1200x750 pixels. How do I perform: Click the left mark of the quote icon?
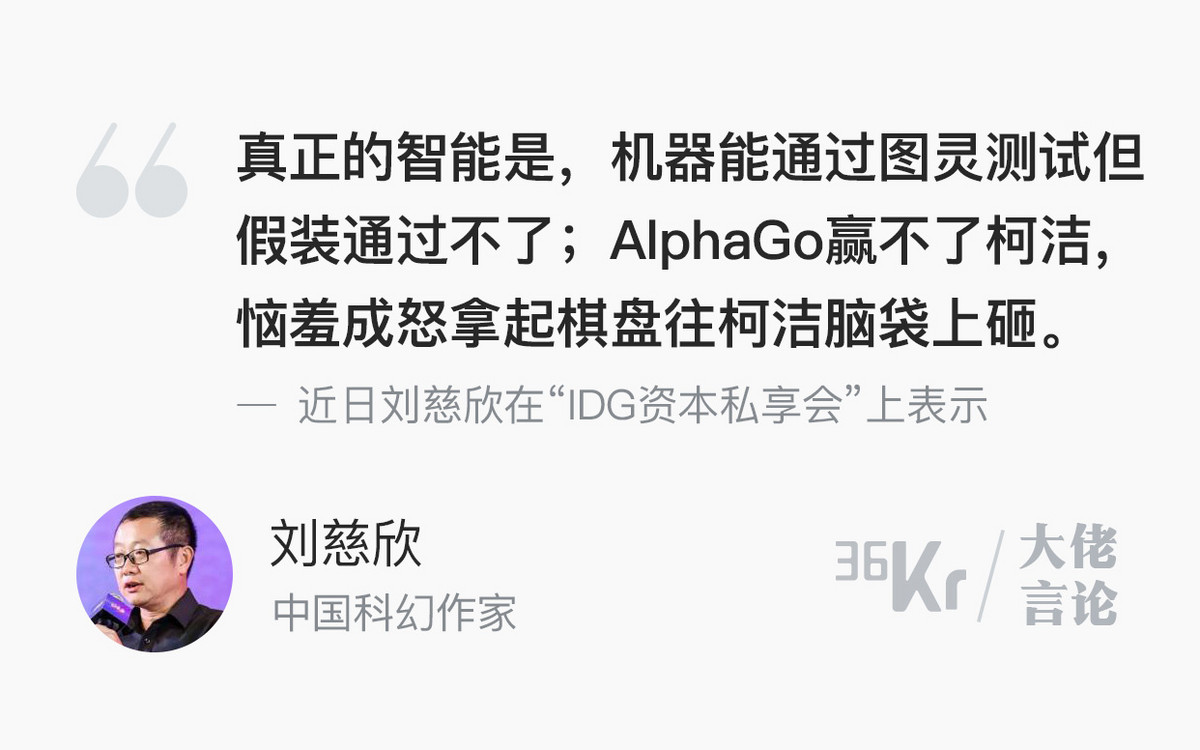(102, 170)
